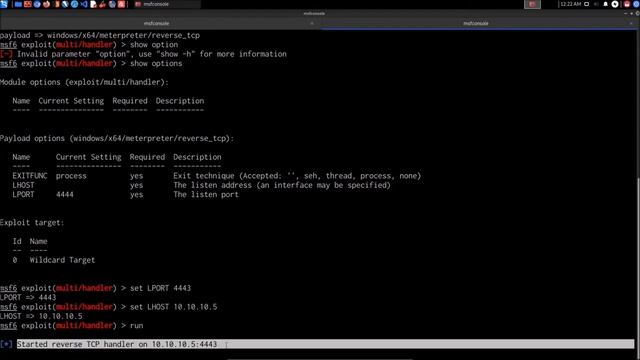Launch the blue folder file manager icon
Image resolution: width=640 pixels, height=360 pixels.
tap(18, 4)
